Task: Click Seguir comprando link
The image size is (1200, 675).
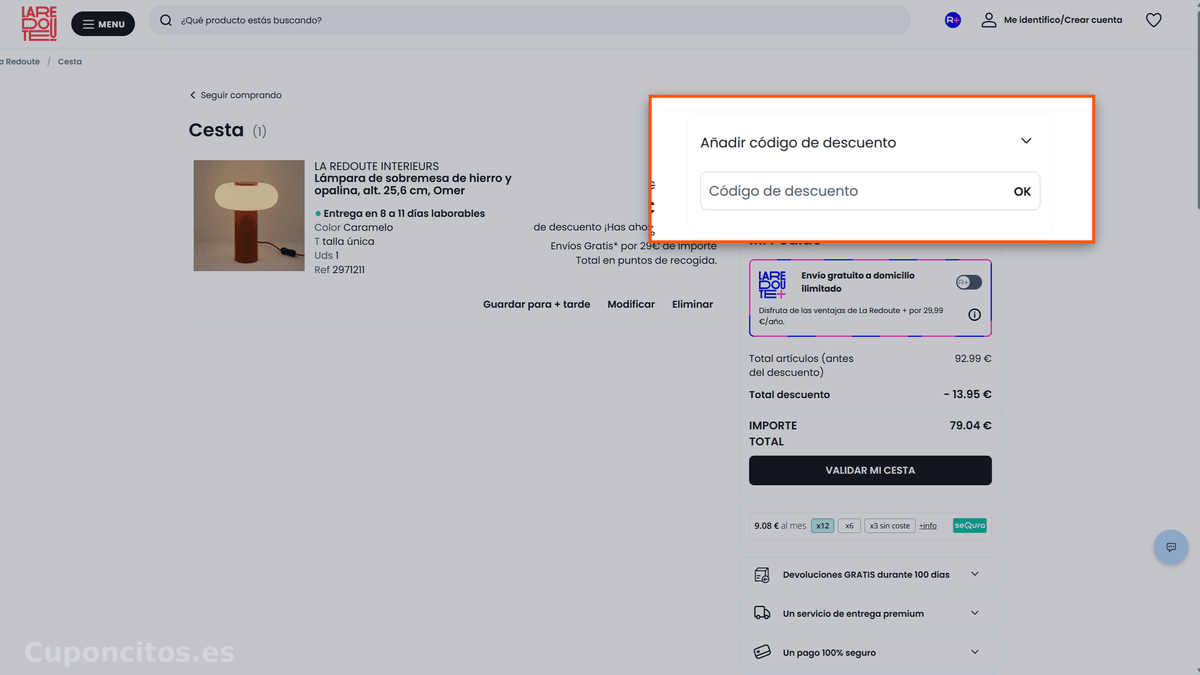Action: (x=236, y=95)
